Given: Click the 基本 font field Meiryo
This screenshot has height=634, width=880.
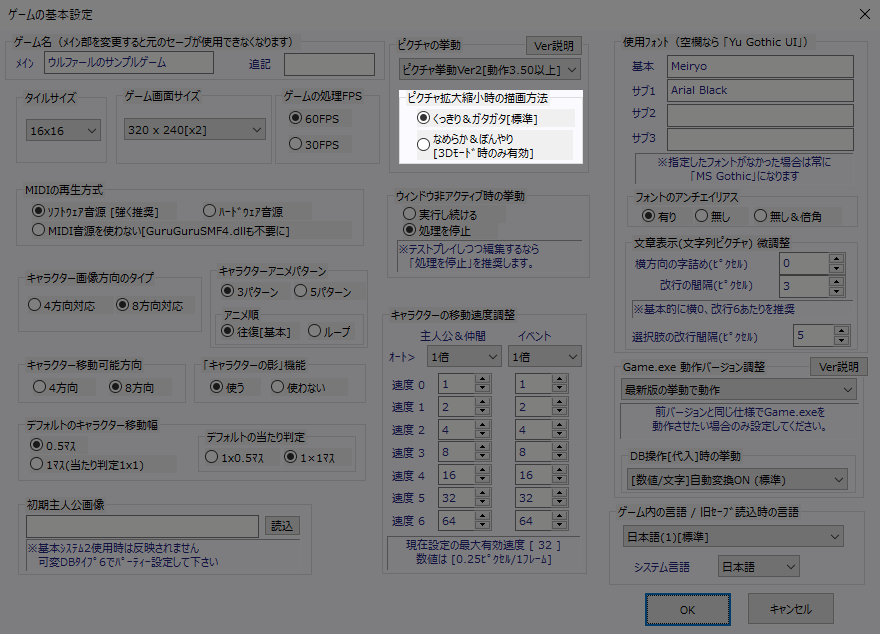Looking at the screenshot, I should pyautogui.click(x=760, y=66).
